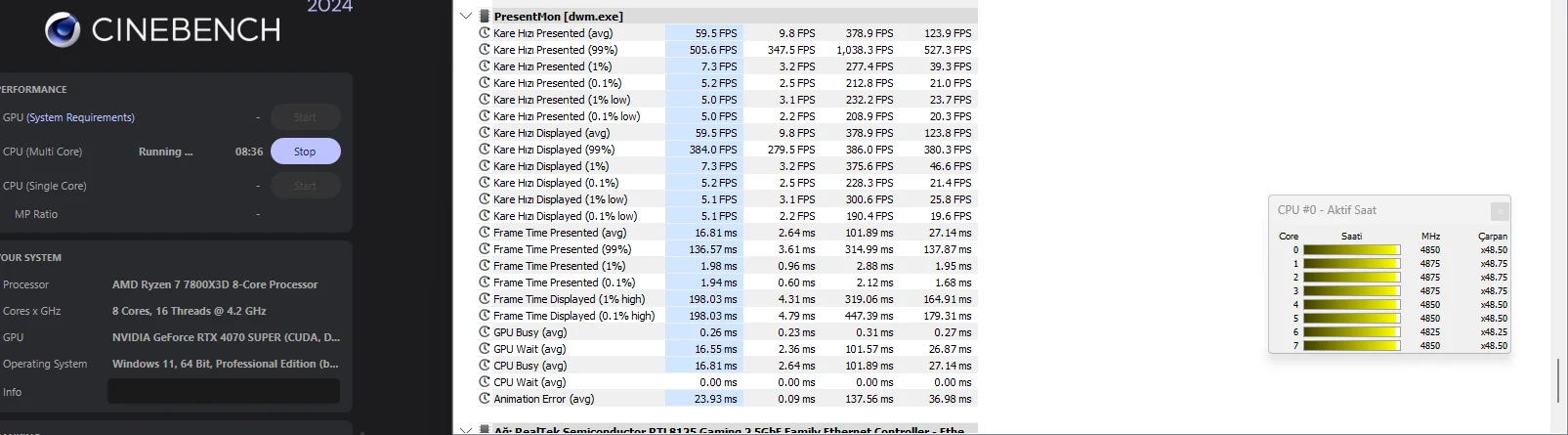Click the gauge icon beside Frame Time Displayed (0.1% high)
The image size is (1568, 435).
tap(485, 316)
